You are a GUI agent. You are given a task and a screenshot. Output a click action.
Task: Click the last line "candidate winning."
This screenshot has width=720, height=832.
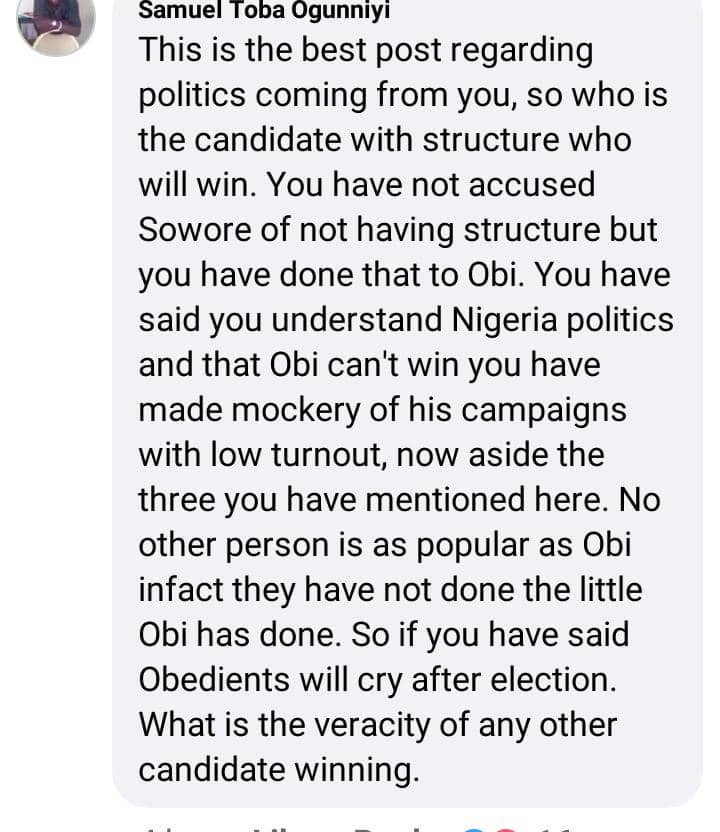click(x=276, y=769)
